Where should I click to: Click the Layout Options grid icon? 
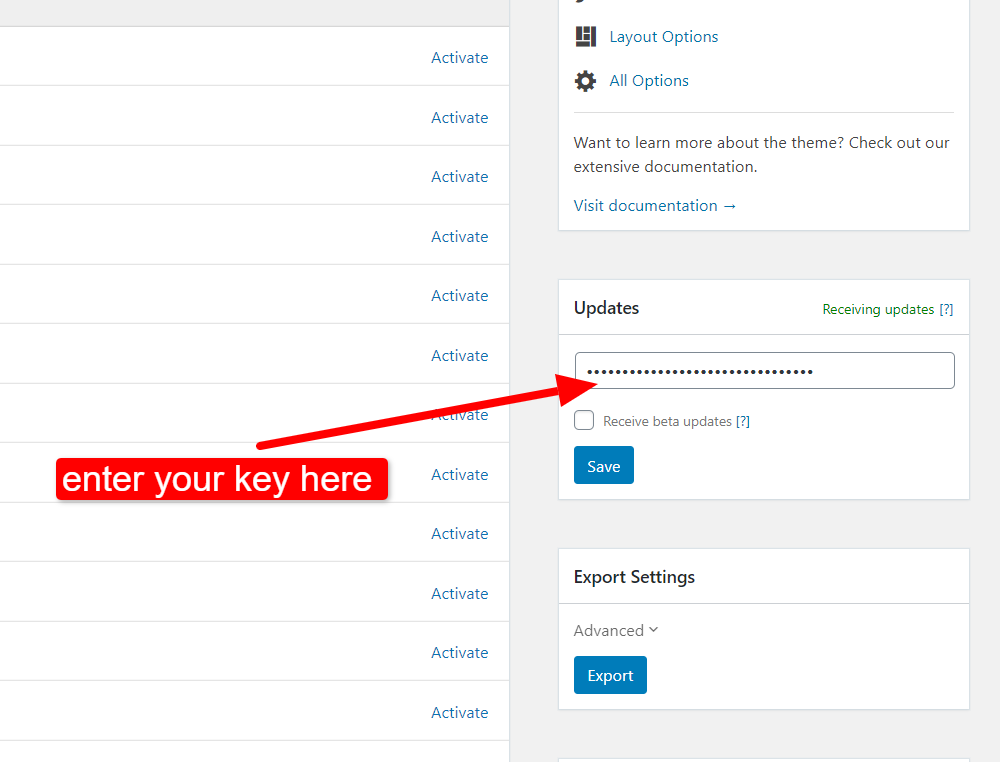coord(585,37)
